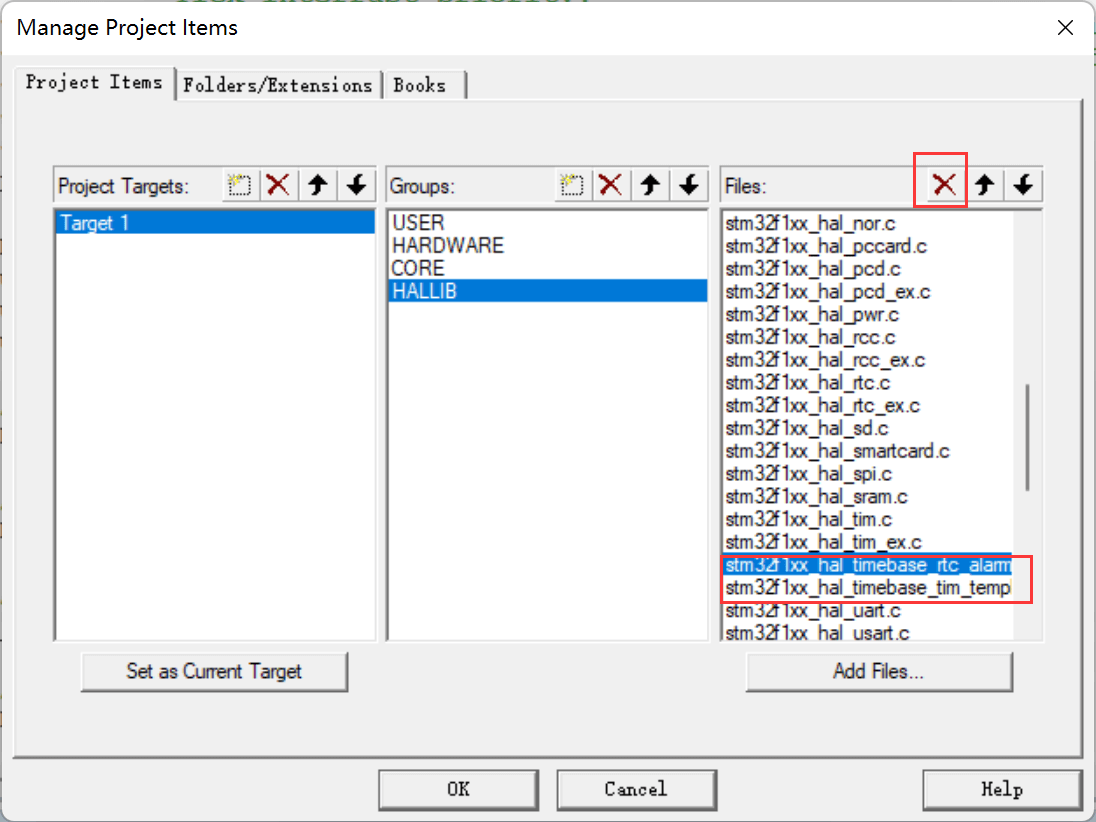Move the selected file down
The width and height of the screenshot is (1096, 822).
click(1024, 185)
